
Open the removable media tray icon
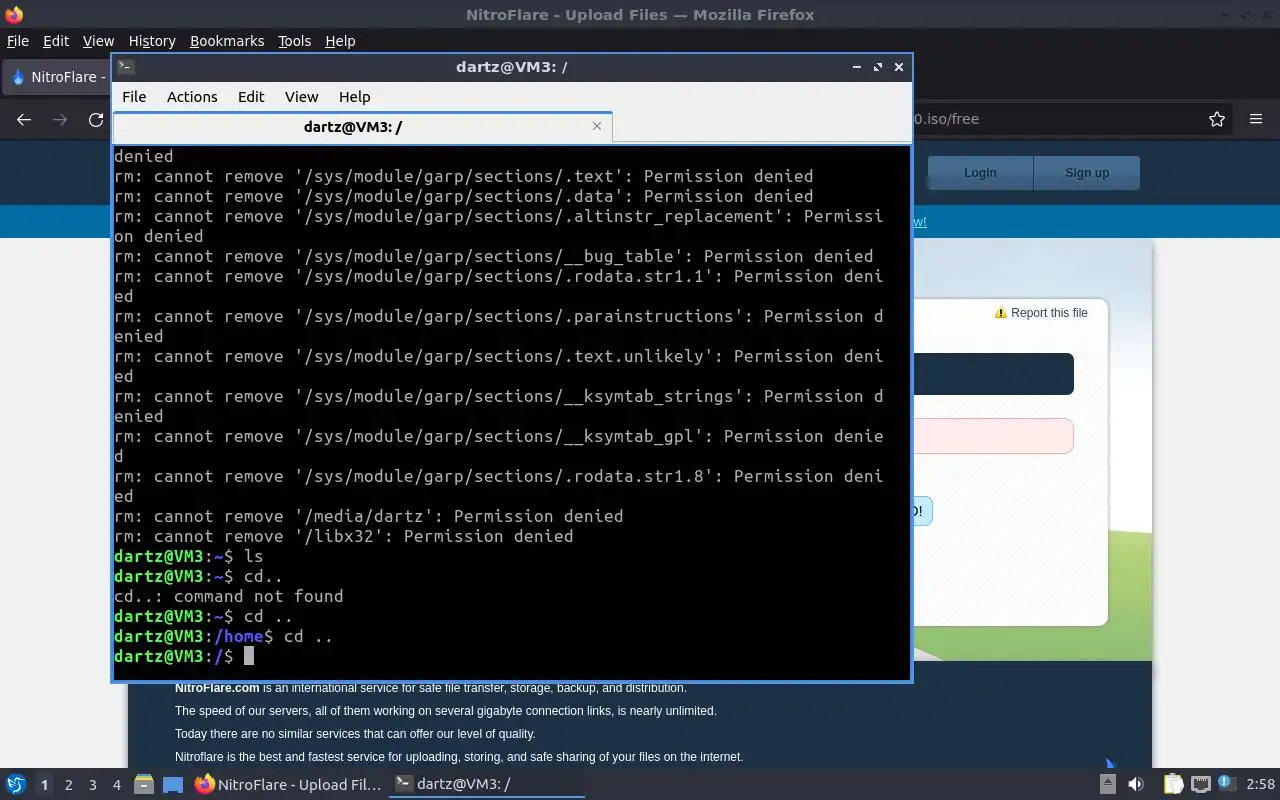click(x=1108, y=784)
